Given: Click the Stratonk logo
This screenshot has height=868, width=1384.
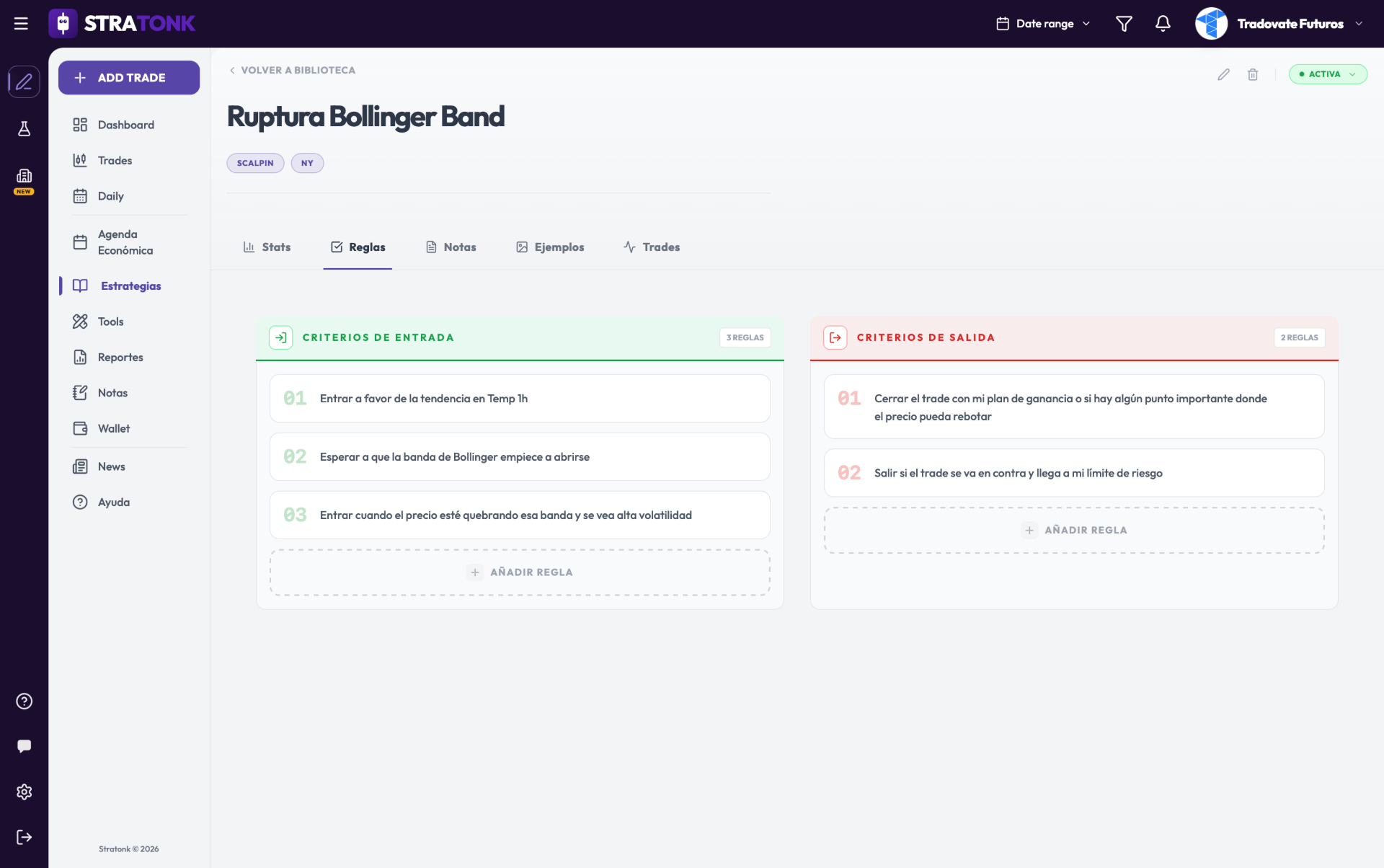Looking at the screenshot, I should click(122, 24).
